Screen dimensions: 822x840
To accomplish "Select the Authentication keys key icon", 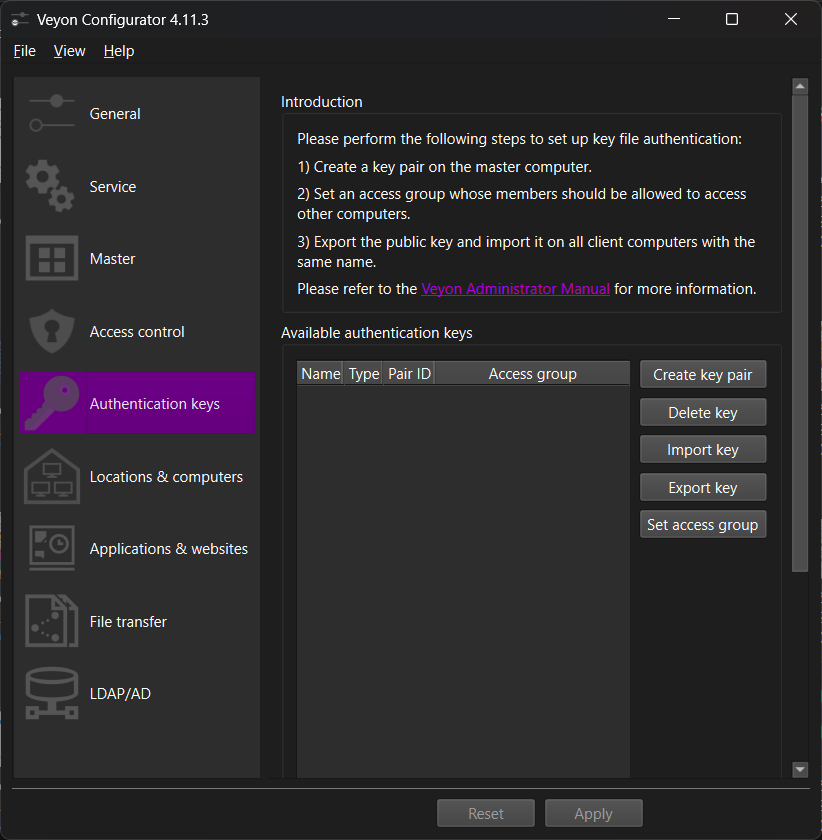I will coord(52,403).
